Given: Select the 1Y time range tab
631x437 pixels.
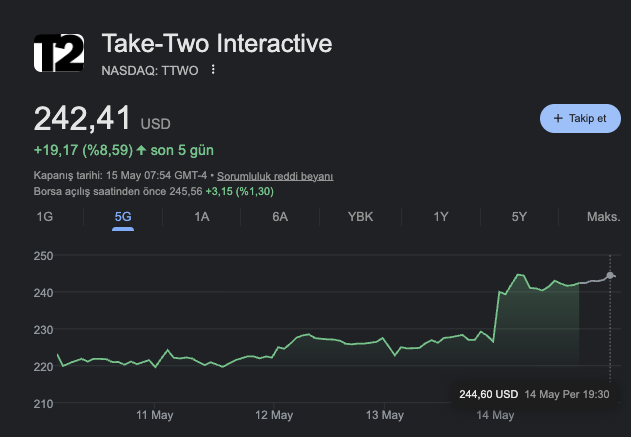Looking at the screenshot, I should pos(441,217).
